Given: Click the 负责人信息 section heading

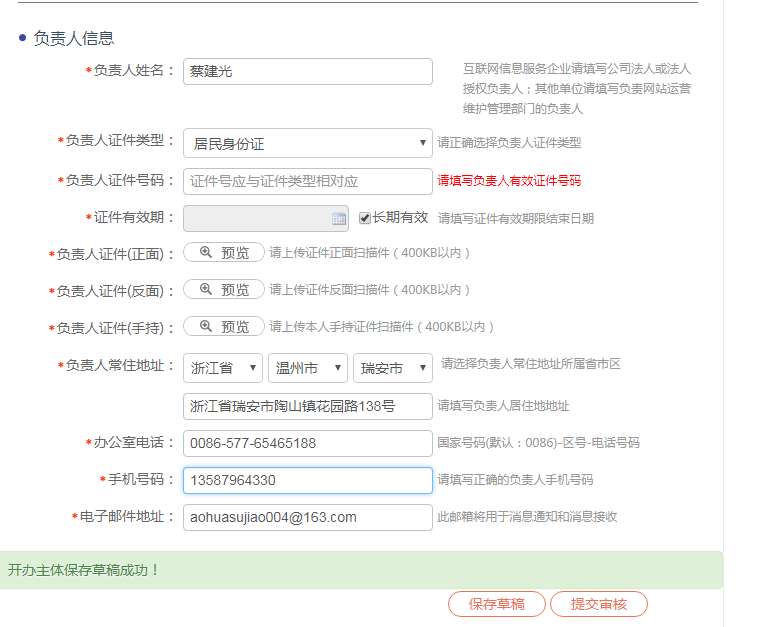Looking at the screenshot, I should point(74,38).
